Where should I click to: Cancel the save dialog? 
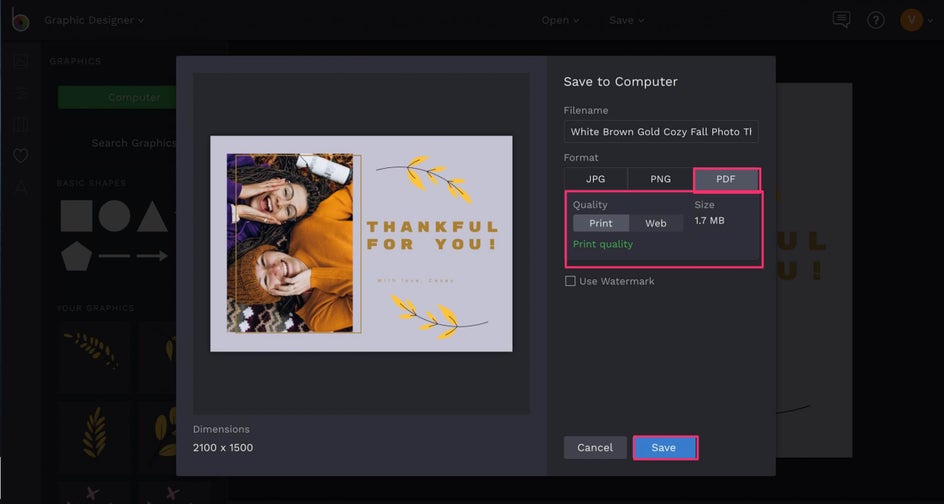click(595, 447)
